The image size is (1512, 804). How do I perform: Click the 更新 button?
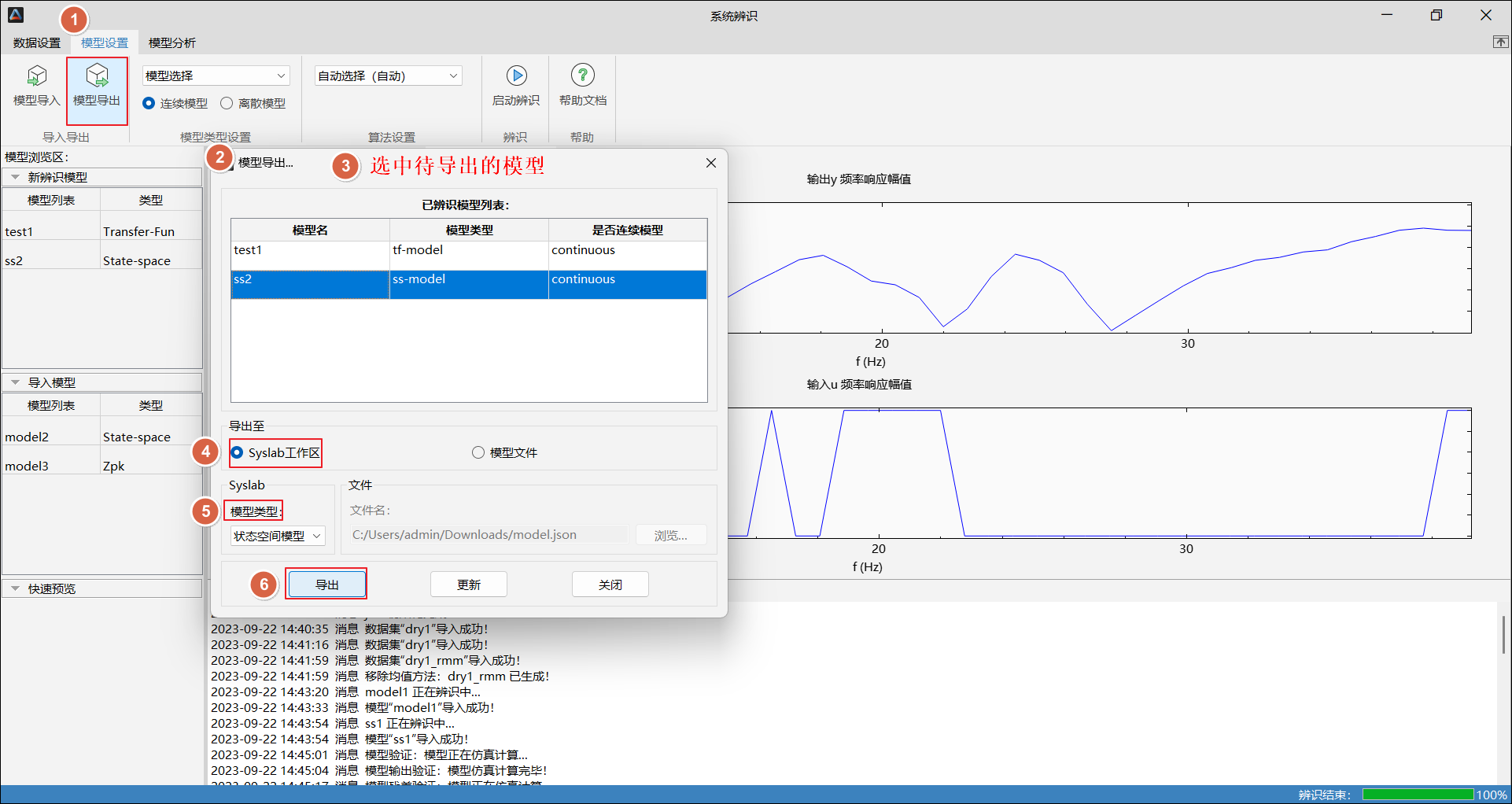(x=468, y=585)
